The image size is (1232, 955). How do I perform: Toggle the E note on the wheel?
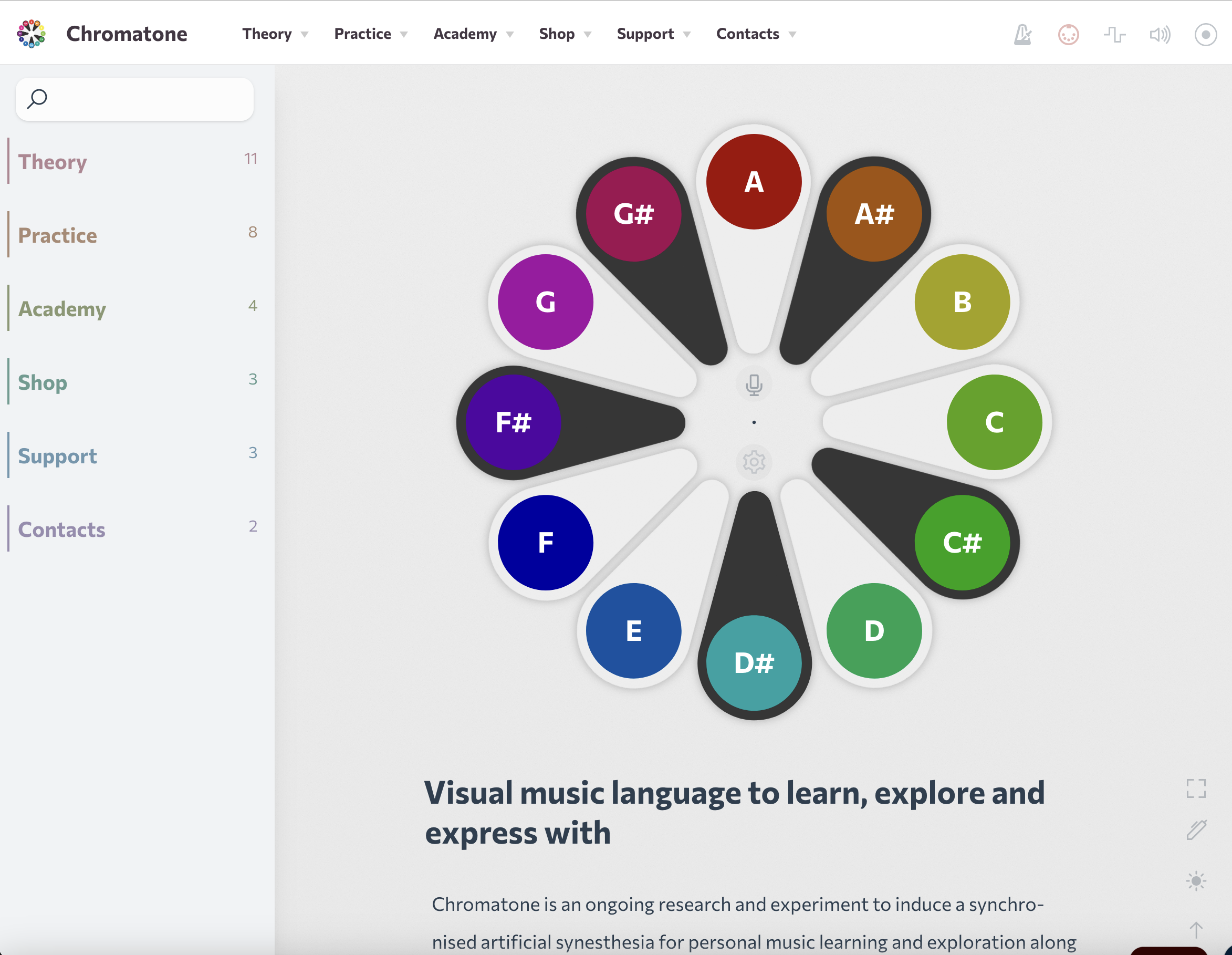coord(633,630)
